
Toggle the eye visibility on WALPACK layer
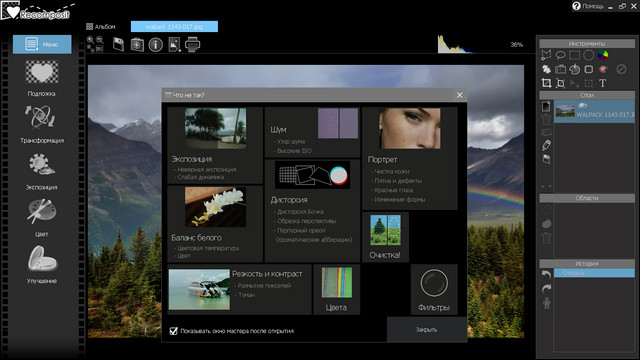[x=582, y=105]
